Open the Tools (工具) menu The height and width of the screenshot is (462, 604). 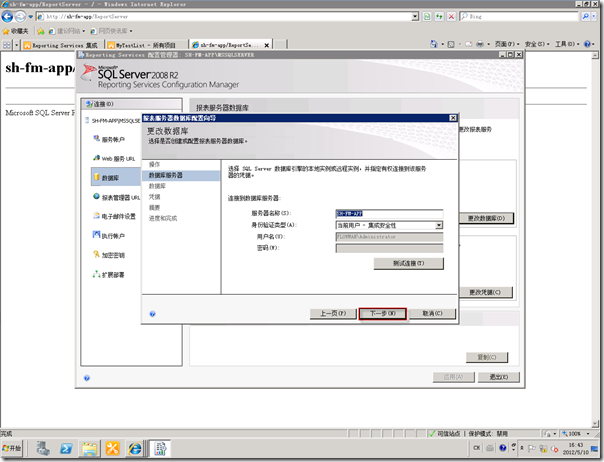coord(567,44)
